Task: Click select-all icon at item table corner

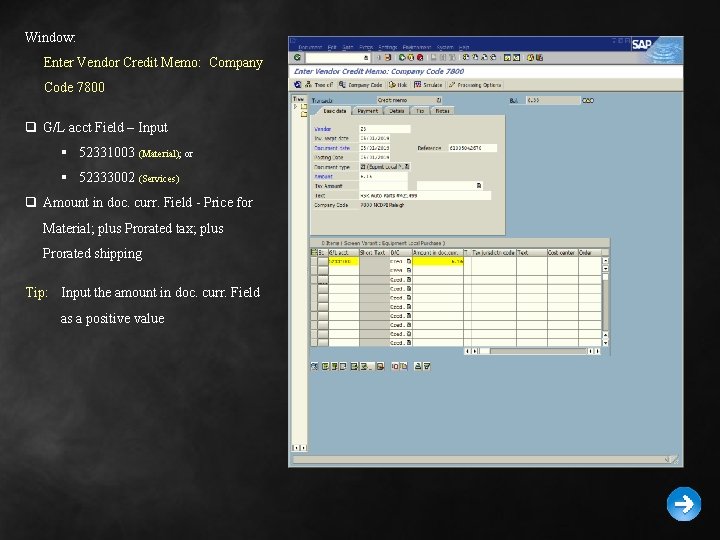Action: coord(314,252)
